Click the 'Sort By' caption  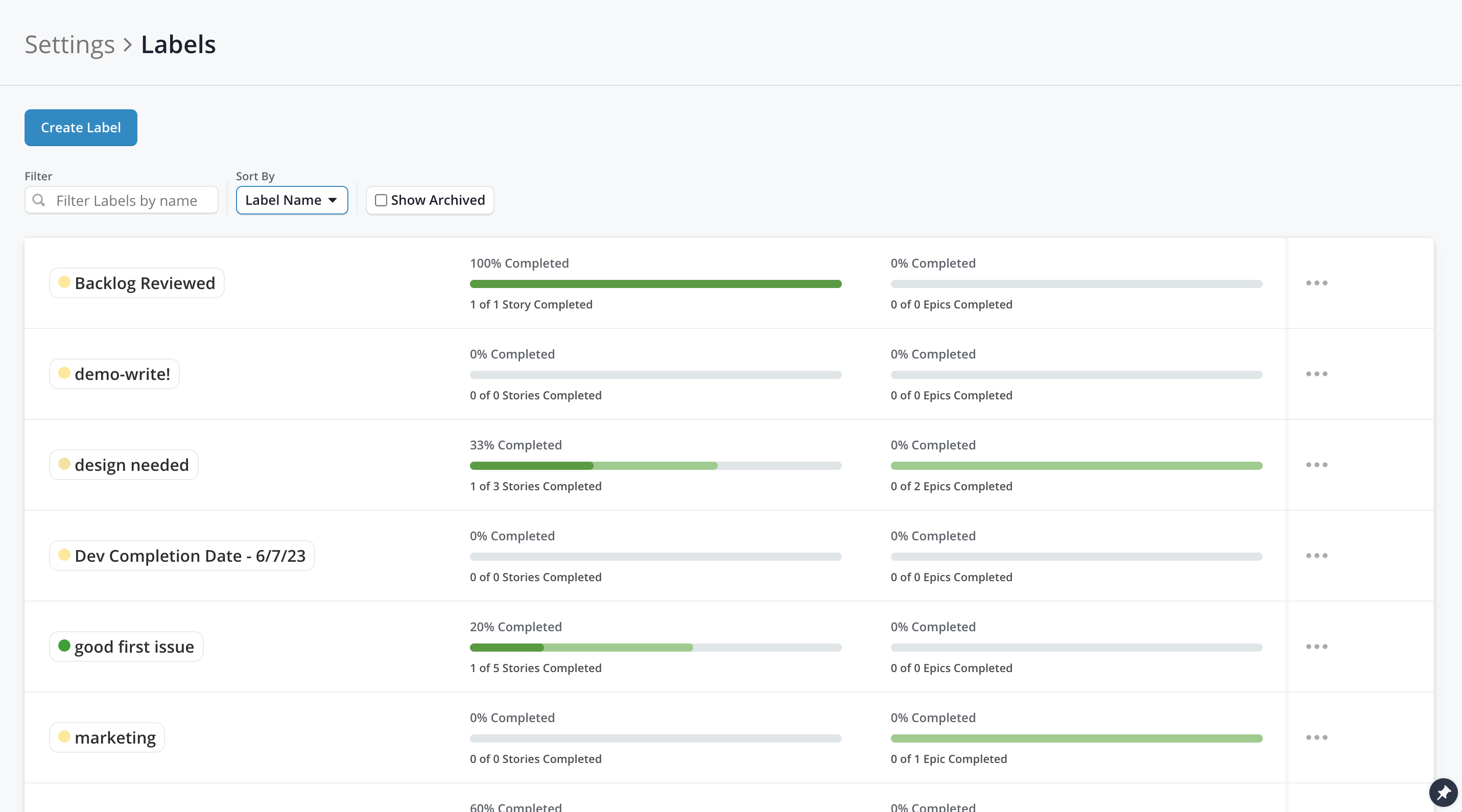255,176
